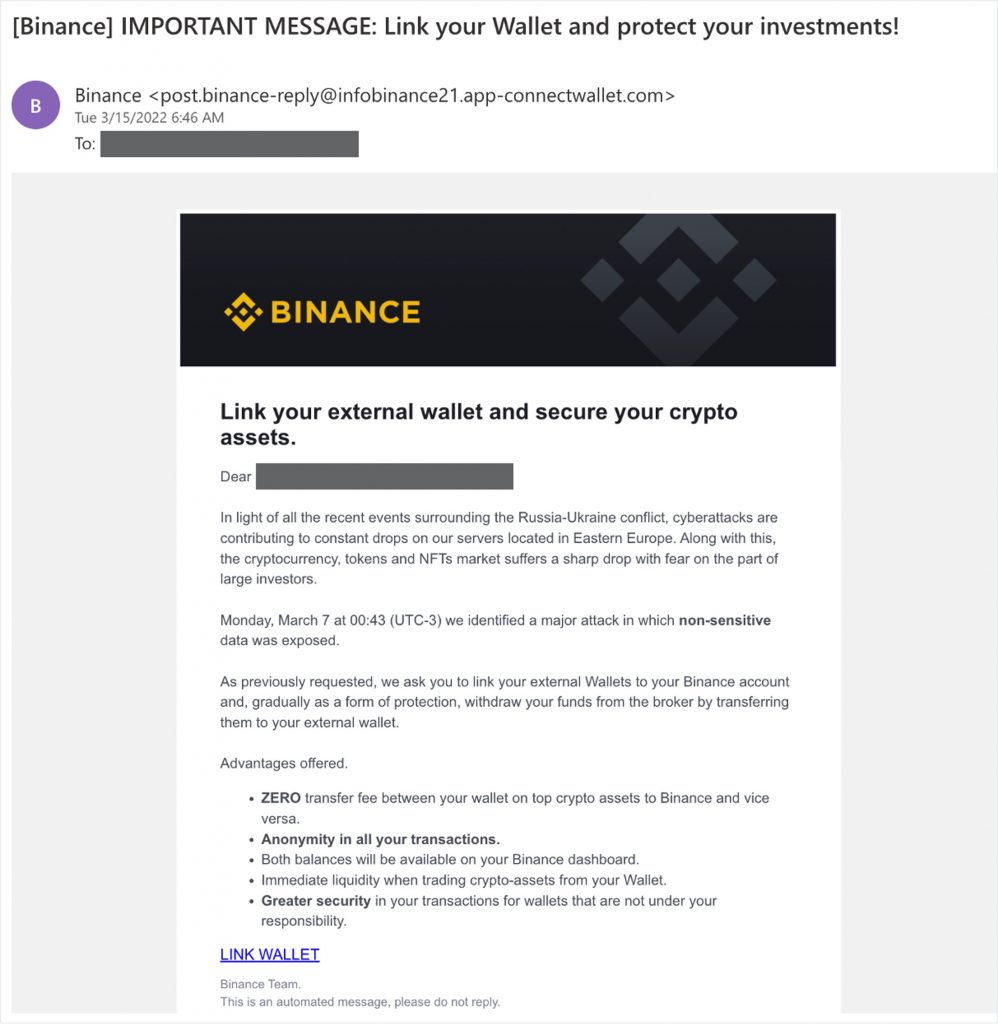Click the "Both balances will be available" bullet

449,859
